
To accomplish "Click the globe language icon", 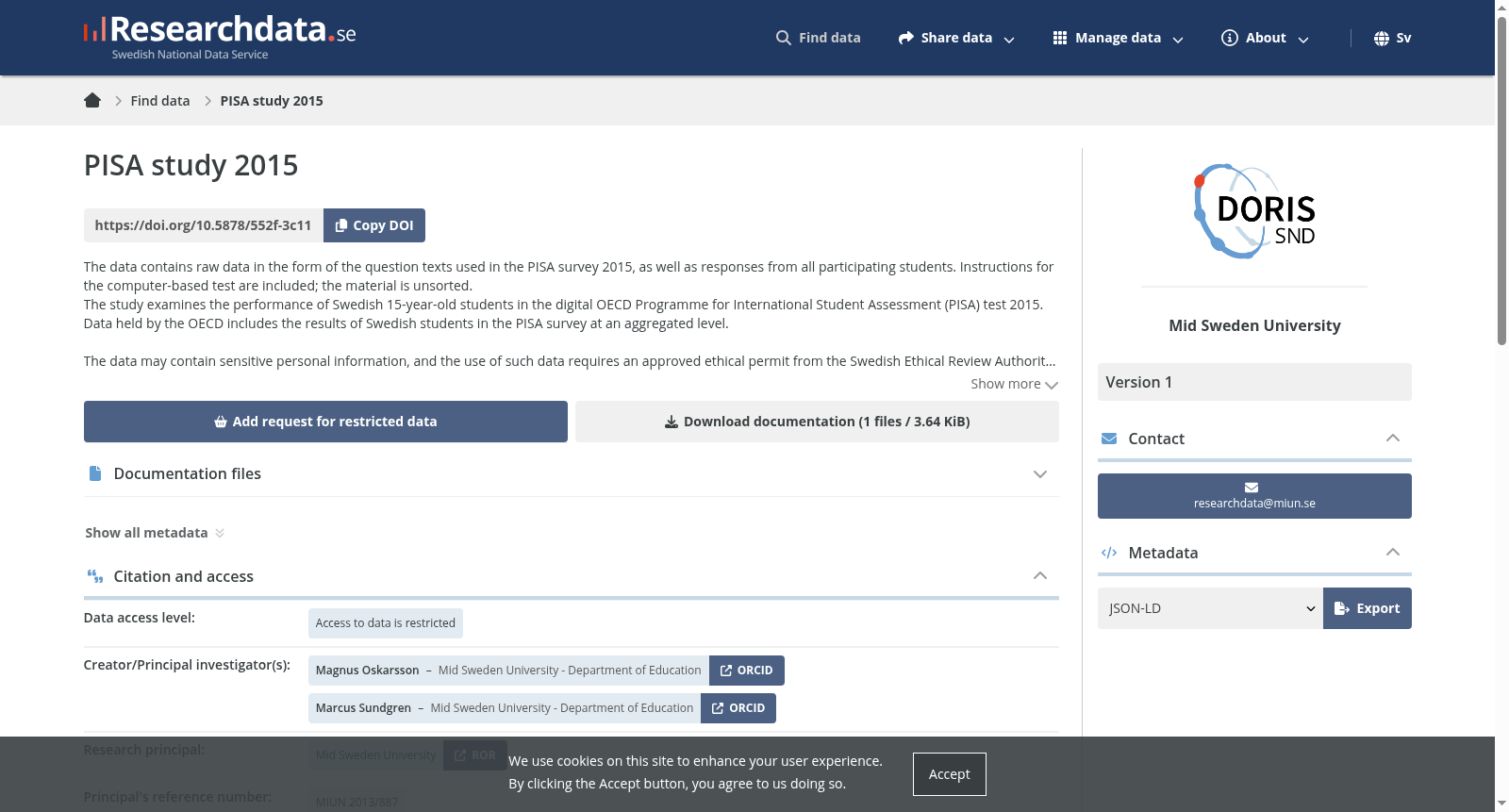I will pos(1382,39).
